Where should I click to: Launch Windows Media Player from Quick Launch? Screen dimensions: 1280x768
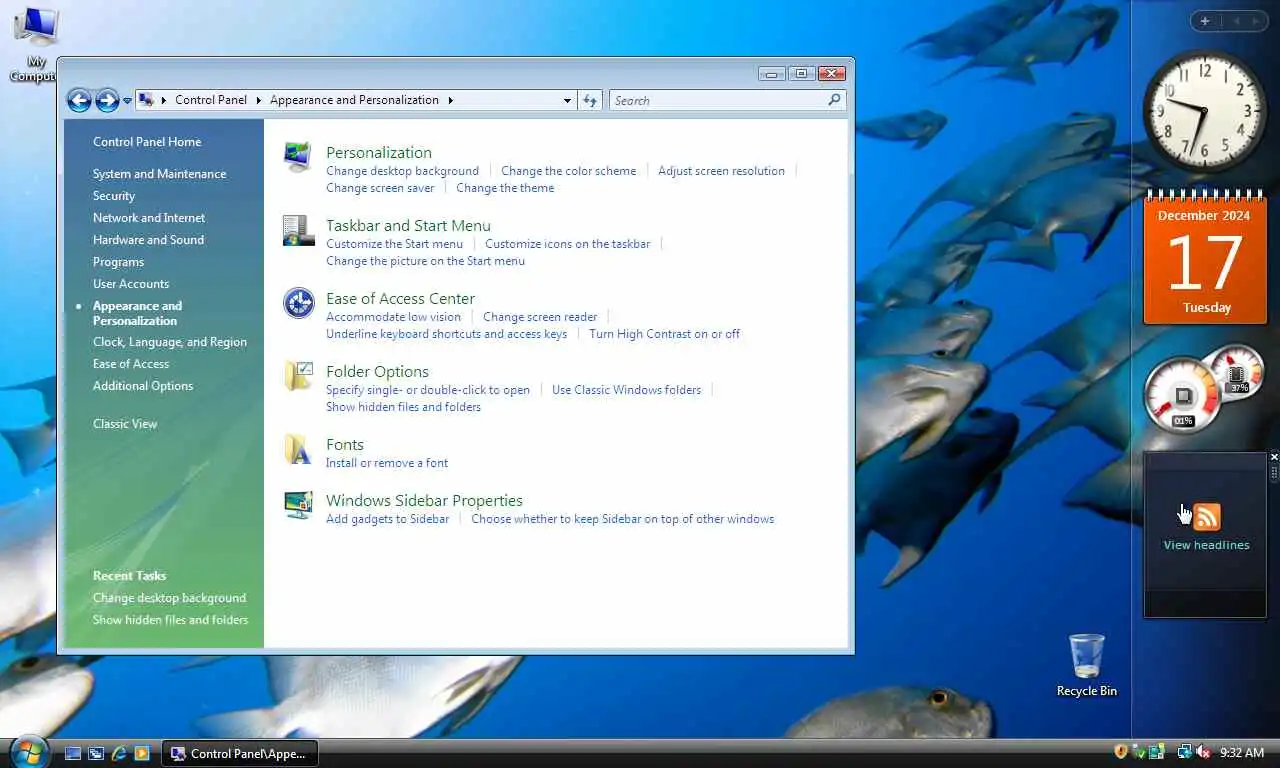click(x=142, y=753)
